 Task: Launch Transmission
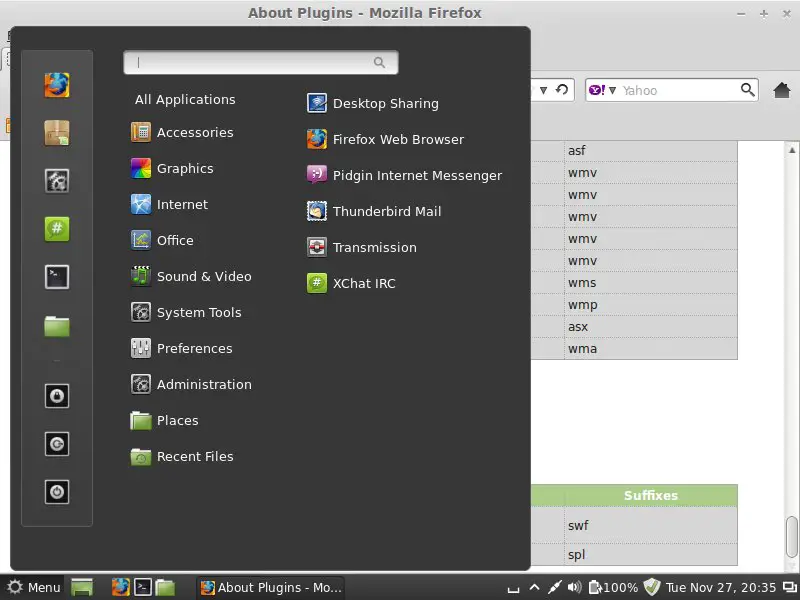point(361,247)
